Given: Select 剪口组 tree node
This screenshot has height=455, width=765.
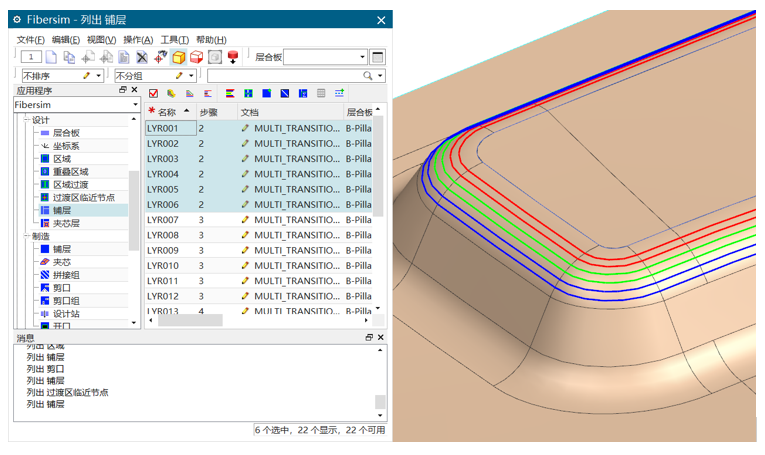Looking at the screenshot, I should [66, 301].
